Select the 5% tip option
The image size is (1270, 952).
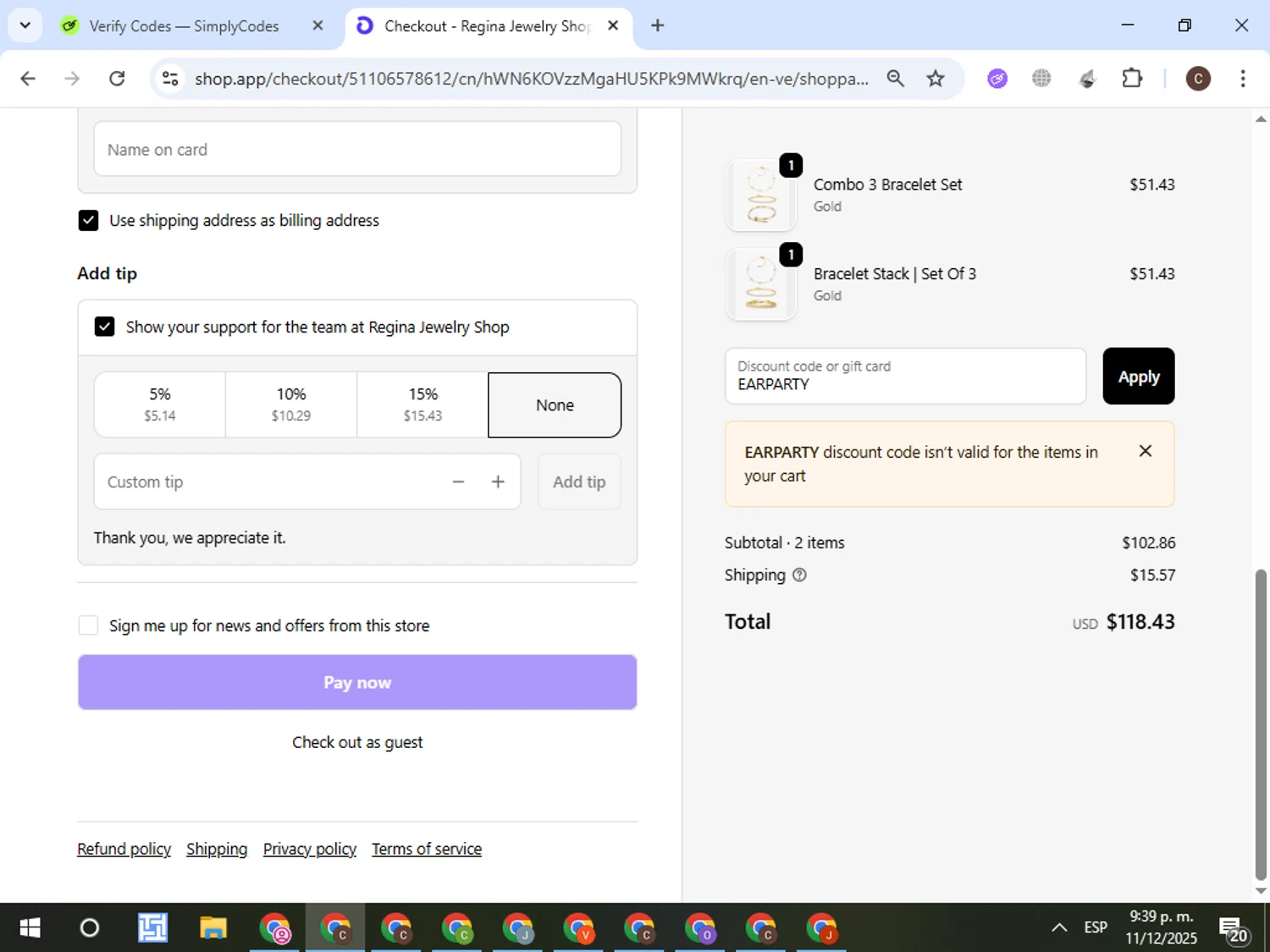(x=160, y=404)
